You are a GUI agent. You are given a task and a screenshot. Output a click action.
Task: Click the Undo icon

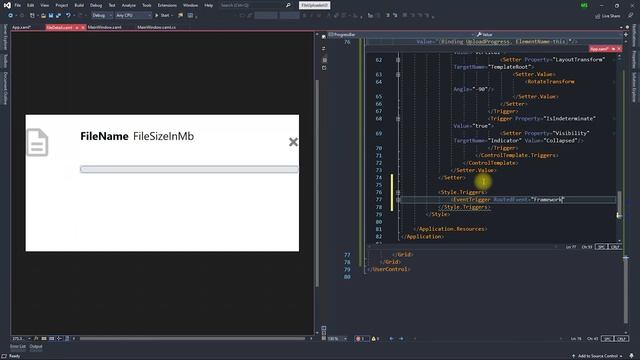point(68,16)
